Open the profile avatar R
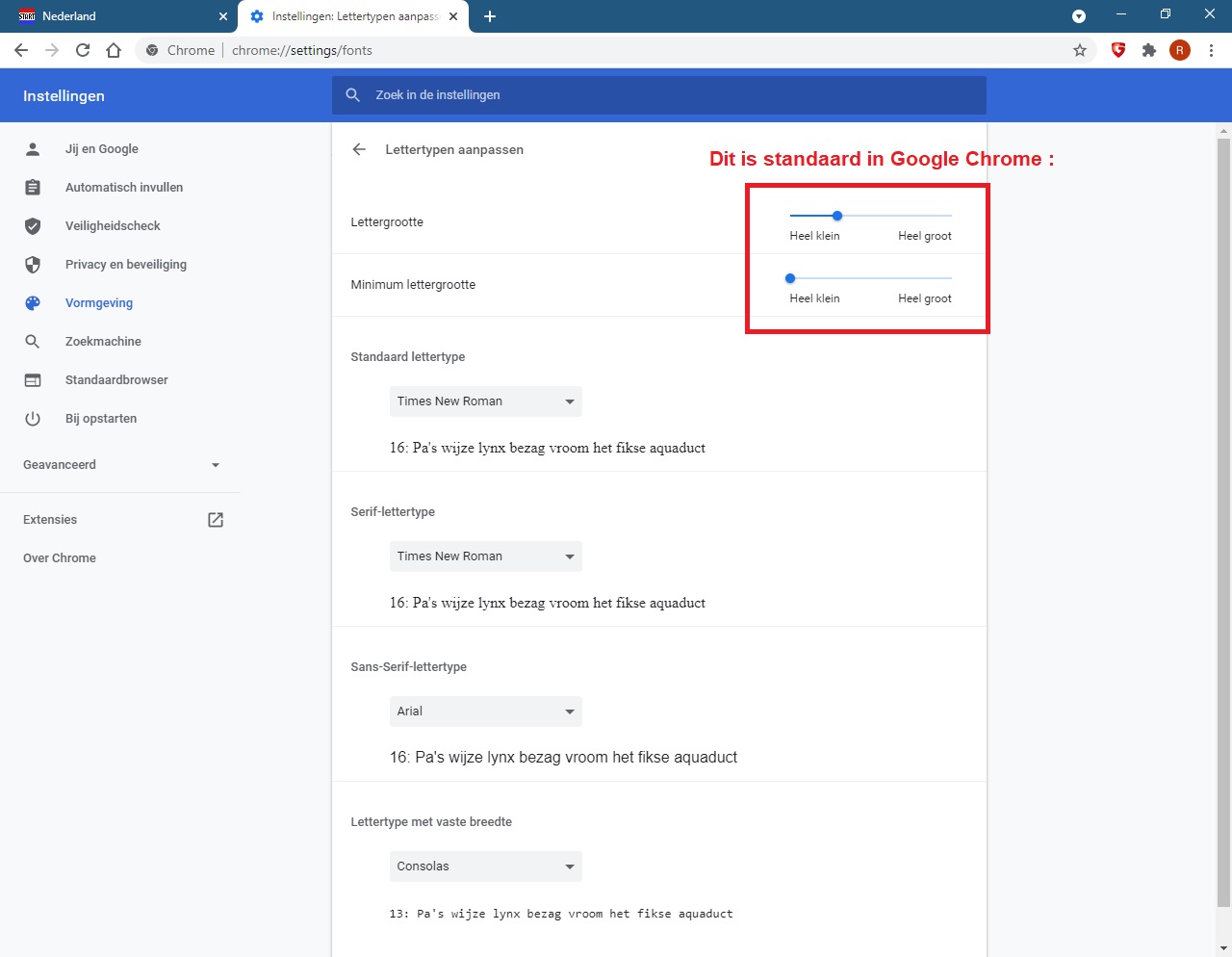The width and height of the screenshot is (1232, 957). tap(1180, 50)
